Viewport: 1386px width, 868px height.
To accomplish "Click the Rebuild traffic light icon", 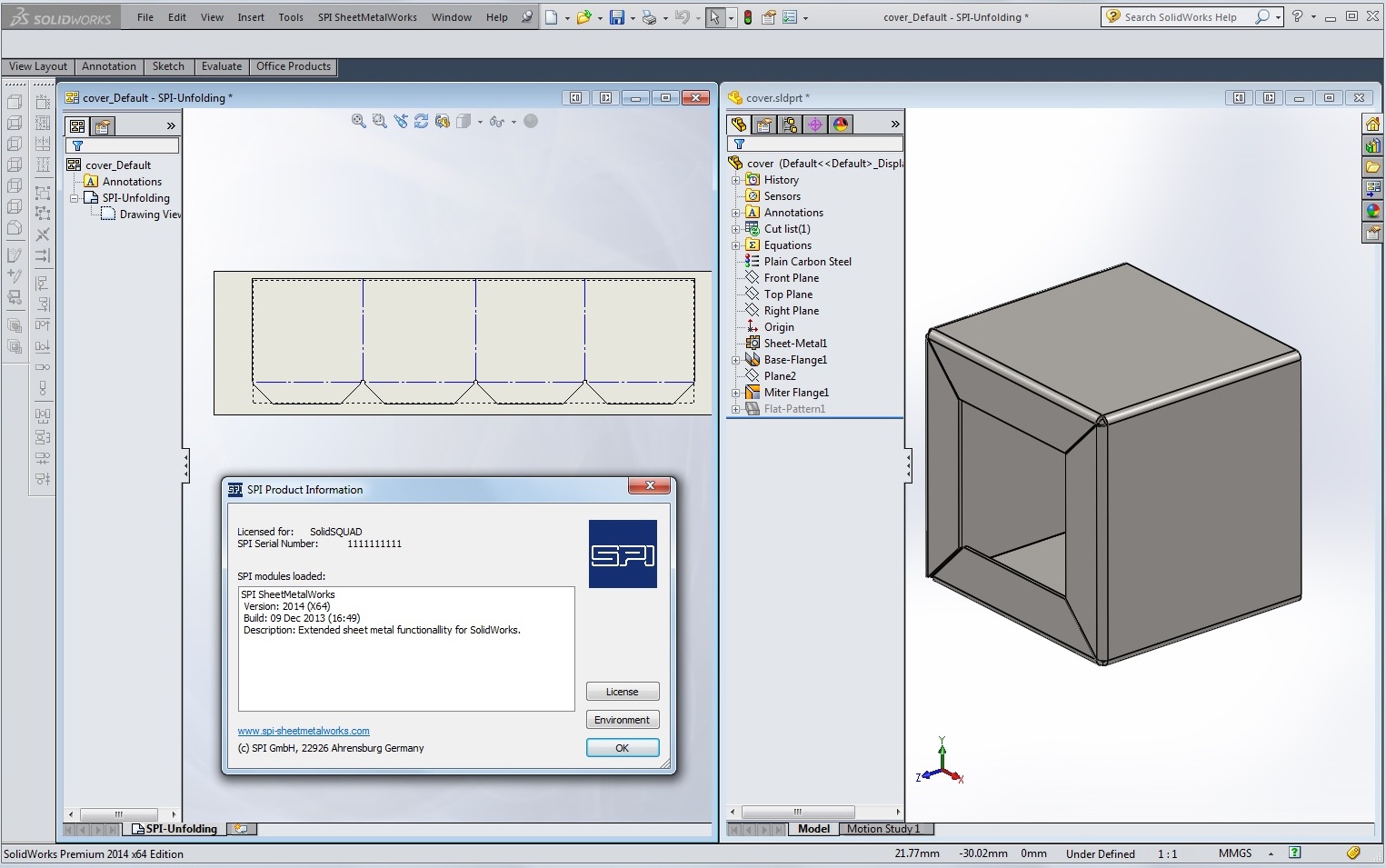I will tap(748, 17).
